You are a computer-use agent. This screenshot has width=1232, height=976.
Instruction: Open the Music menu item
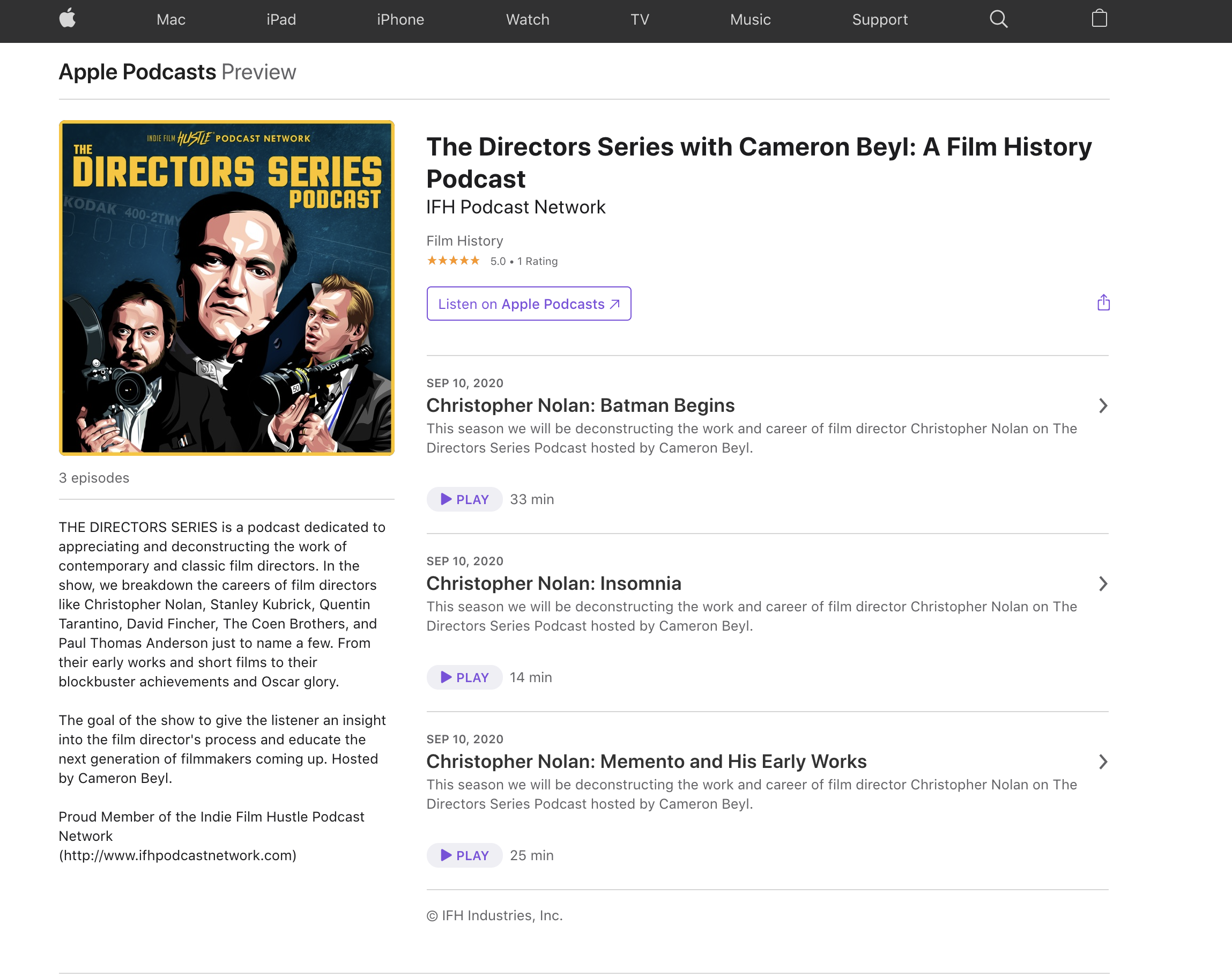click(750, 19)
